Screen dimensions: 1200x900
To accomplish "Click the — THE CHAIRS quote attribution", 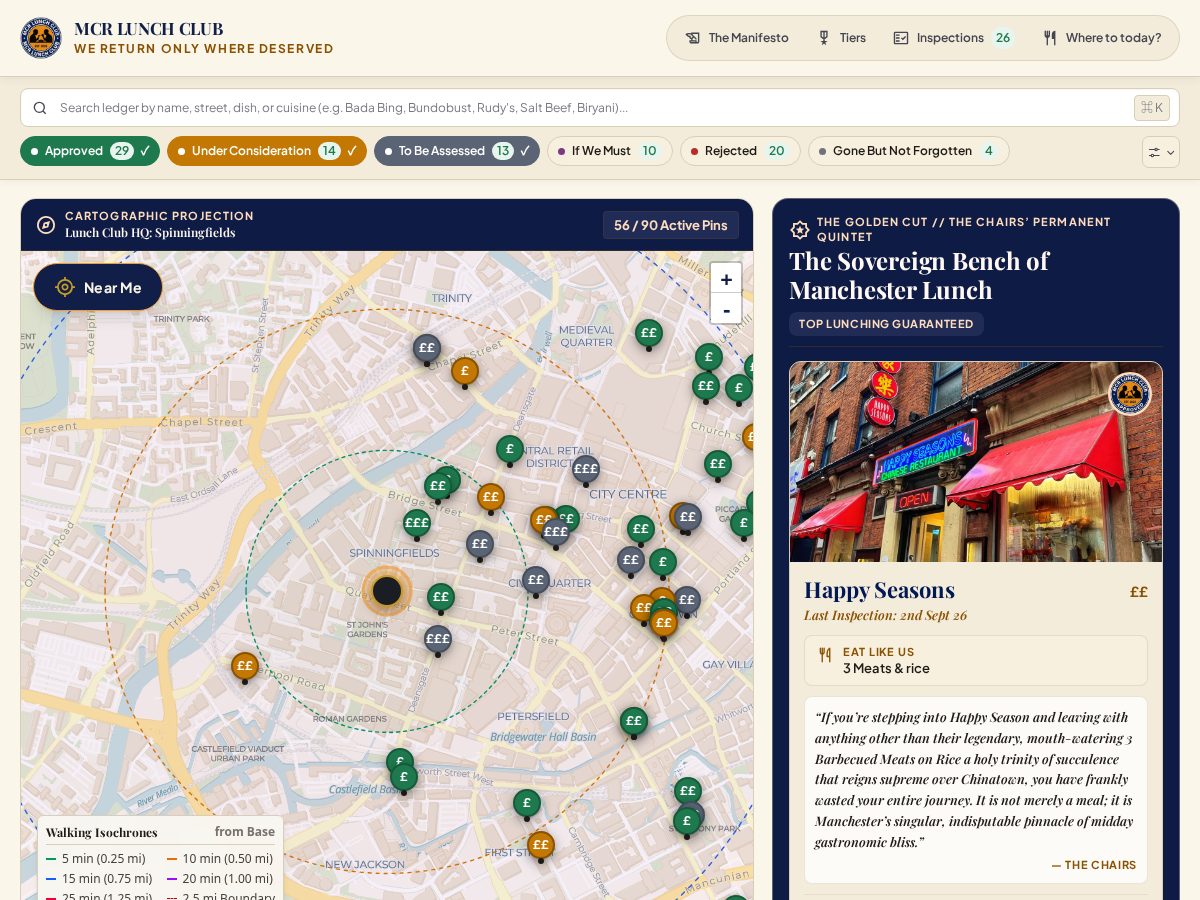I will click(x=1094, y=865).
